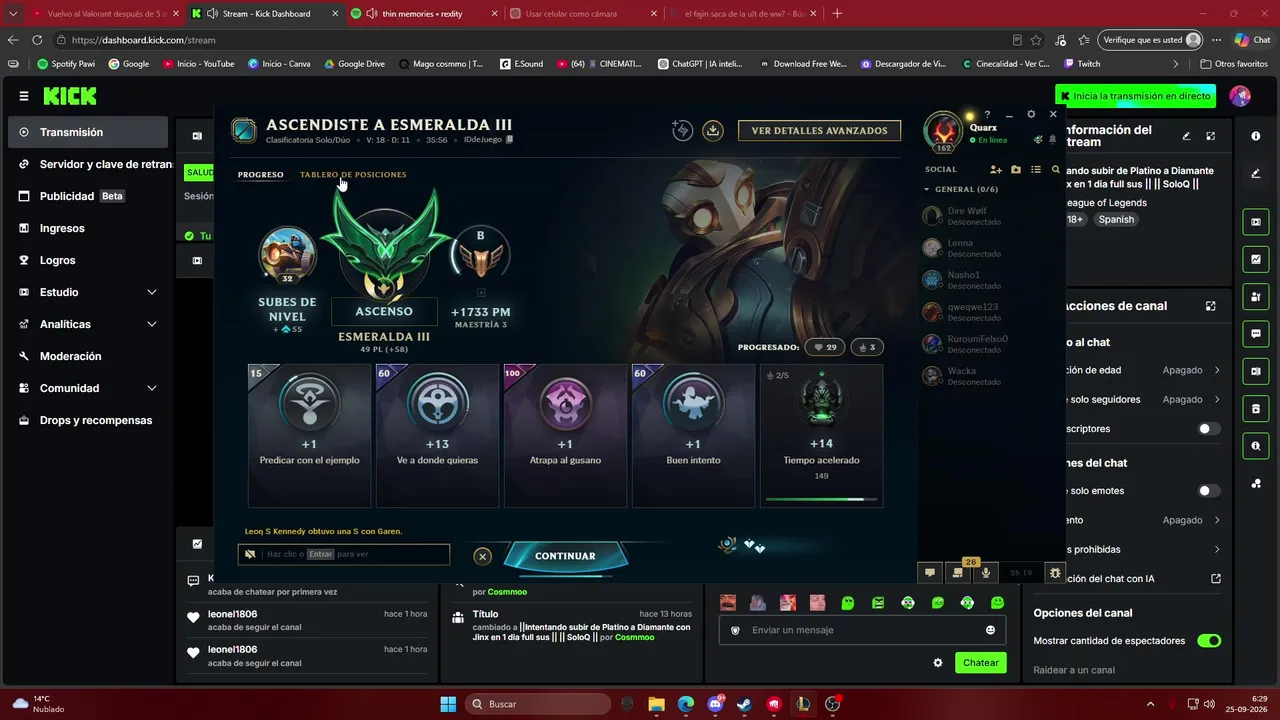The width and height of the screenshot is (1280, 720).
Task: Open chat settings gear beside Chatear
Action: pyautogui.click(x=938, y=663)
